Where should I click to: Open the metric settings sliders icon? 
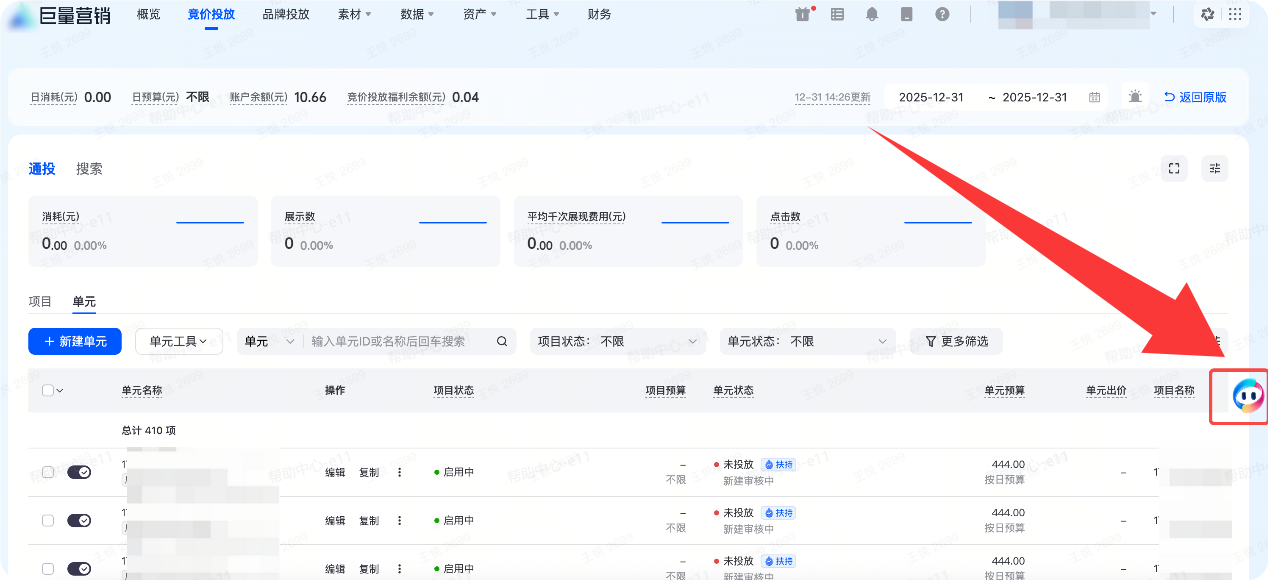pos(1215,168)
